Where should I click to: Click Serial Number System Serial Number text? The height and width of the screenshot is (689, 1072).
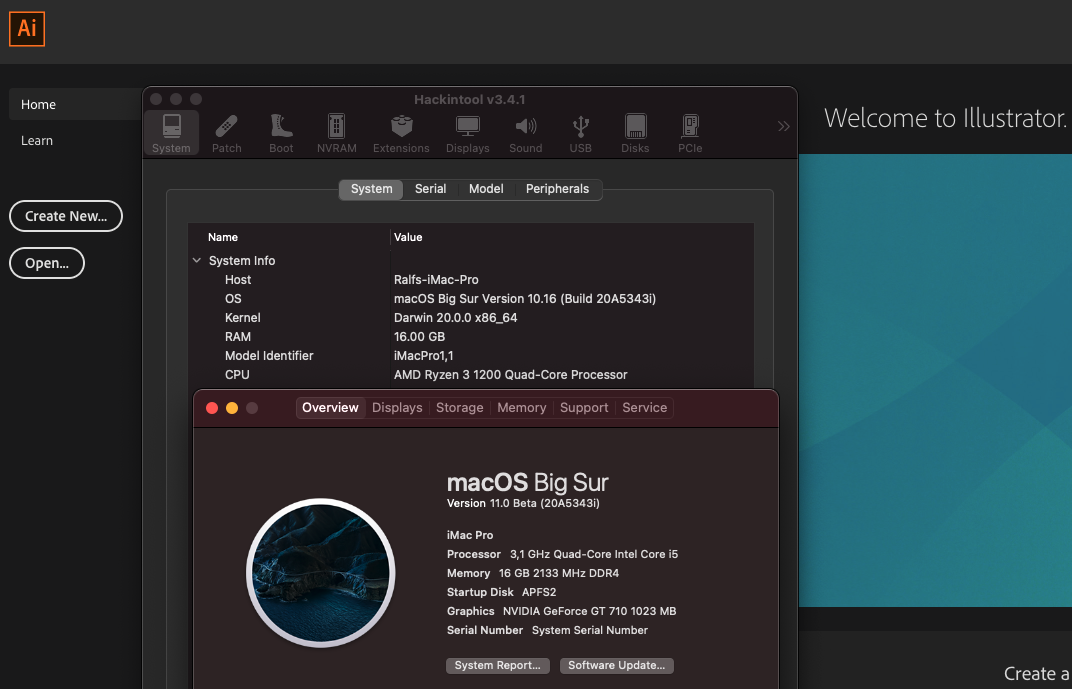pyautogui.click(x=547, y=630)
